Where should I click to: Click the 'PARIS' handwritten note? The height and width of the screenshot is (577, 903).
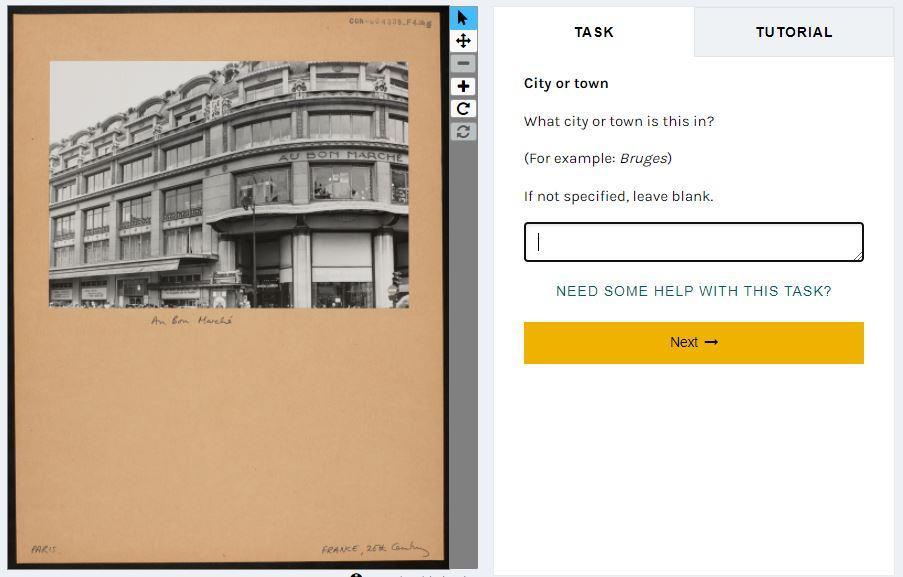(44, 549)
